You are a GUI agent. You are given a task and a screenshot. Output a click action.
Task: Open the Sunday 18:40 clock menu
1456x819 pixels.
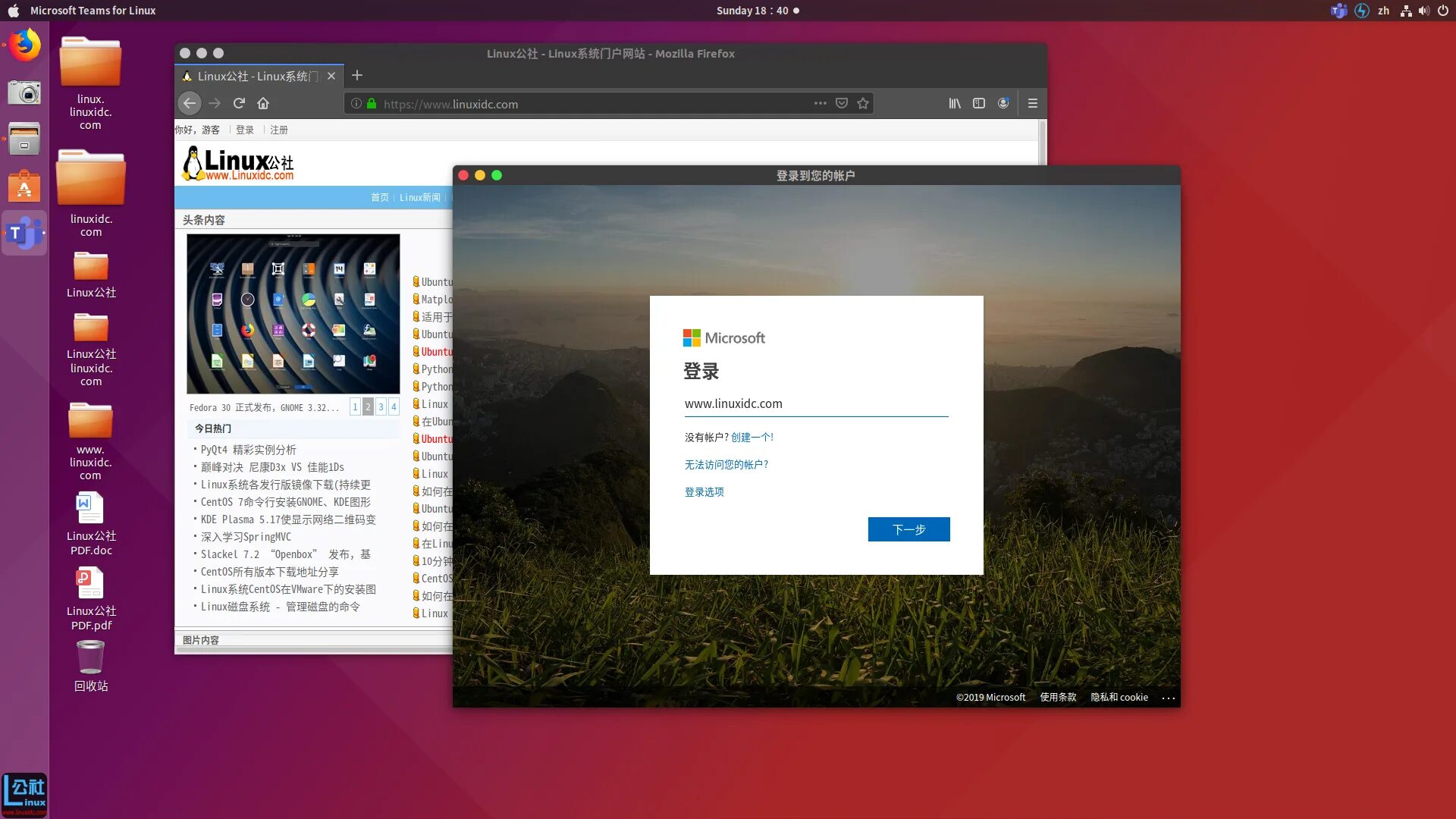coord(758,11)
